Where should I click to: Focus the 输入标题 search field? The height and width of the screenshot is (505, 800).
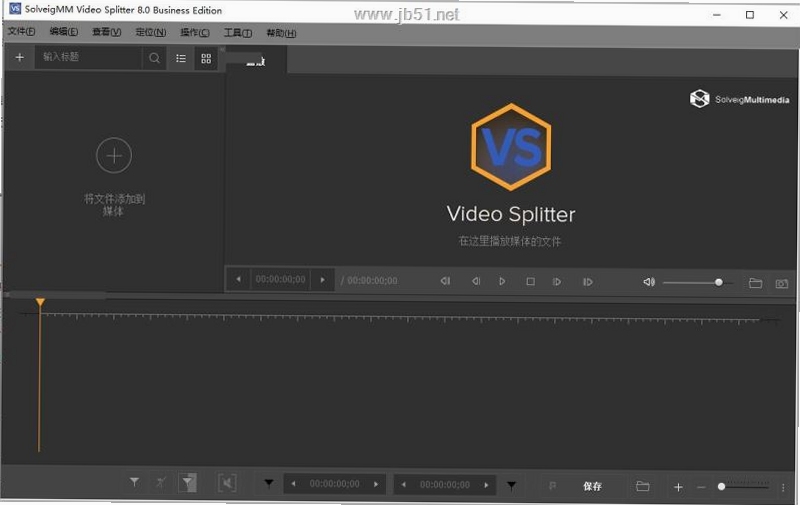tap(88, 57)
